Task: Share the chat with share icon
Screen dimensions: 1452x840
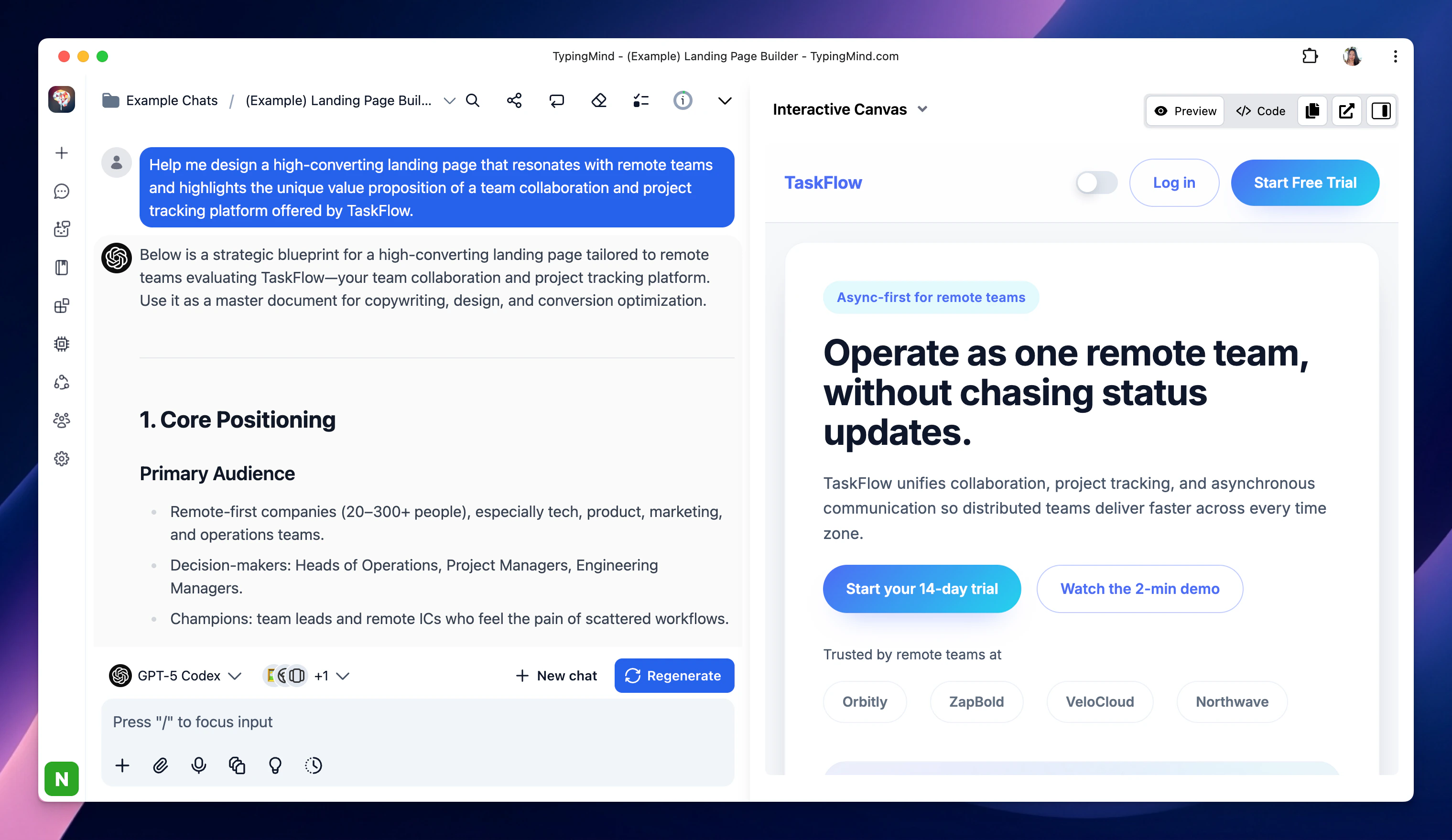Action: [515, 101]
